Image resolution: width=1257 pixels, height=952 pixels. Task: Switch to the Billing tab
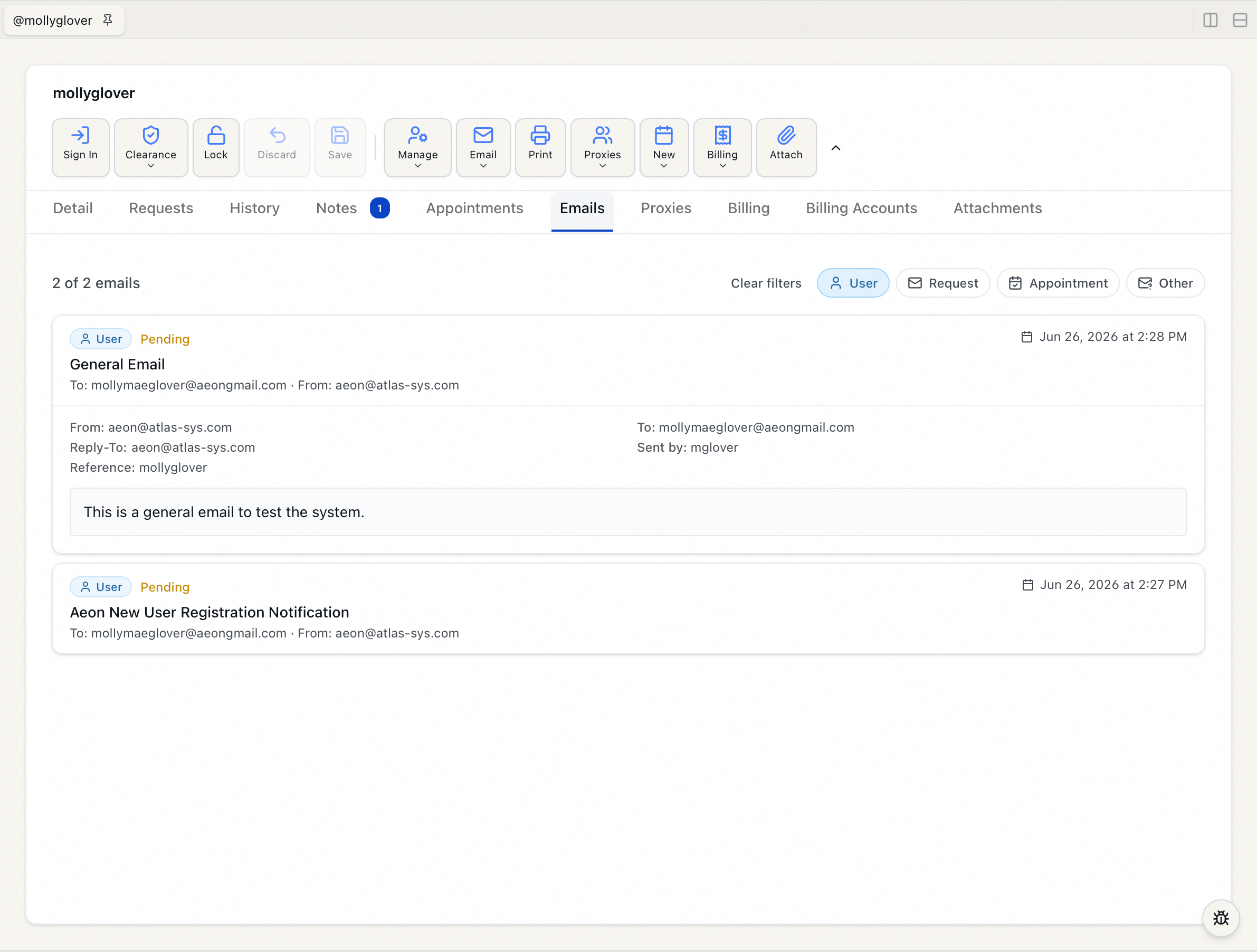748,208
